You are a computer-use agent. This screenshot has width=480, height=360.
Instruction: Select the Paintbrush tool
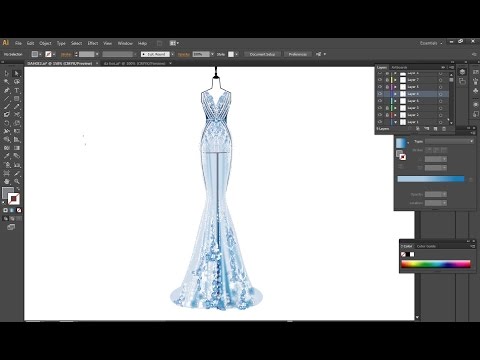pos(7,107)
